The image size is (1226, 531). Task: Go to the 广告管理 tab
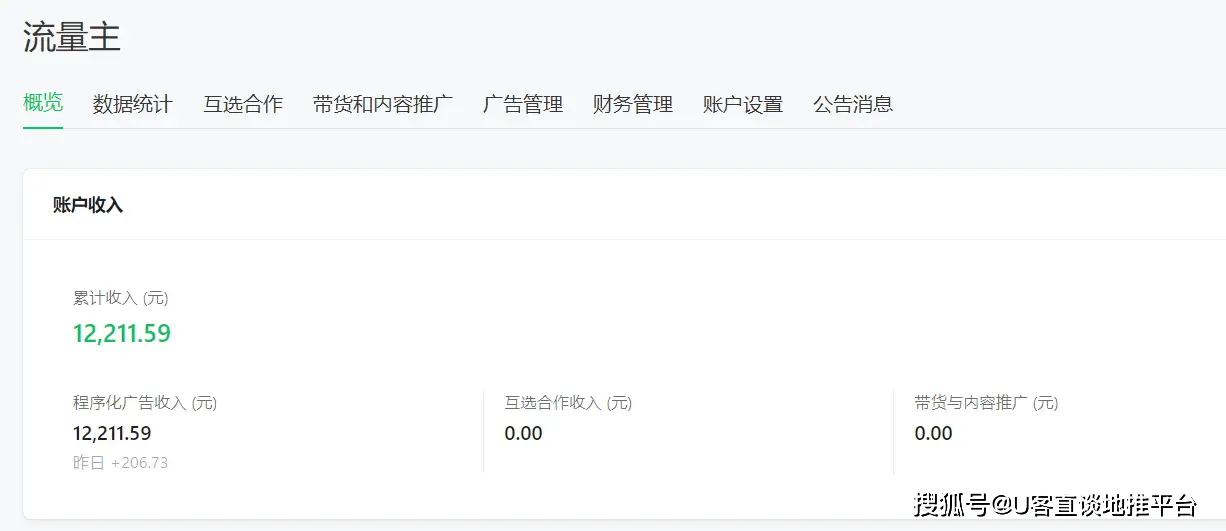pyautogui.click(x=523, y=104)
